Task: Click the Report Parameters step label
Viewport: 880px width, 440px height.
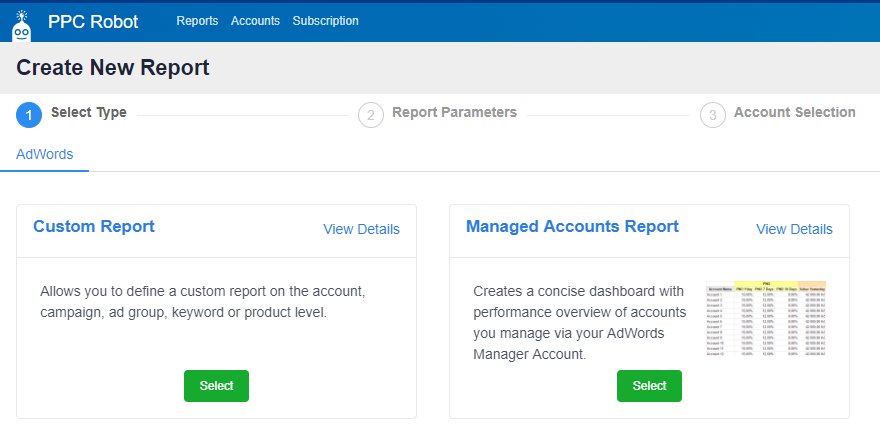Action: (455, 112)
